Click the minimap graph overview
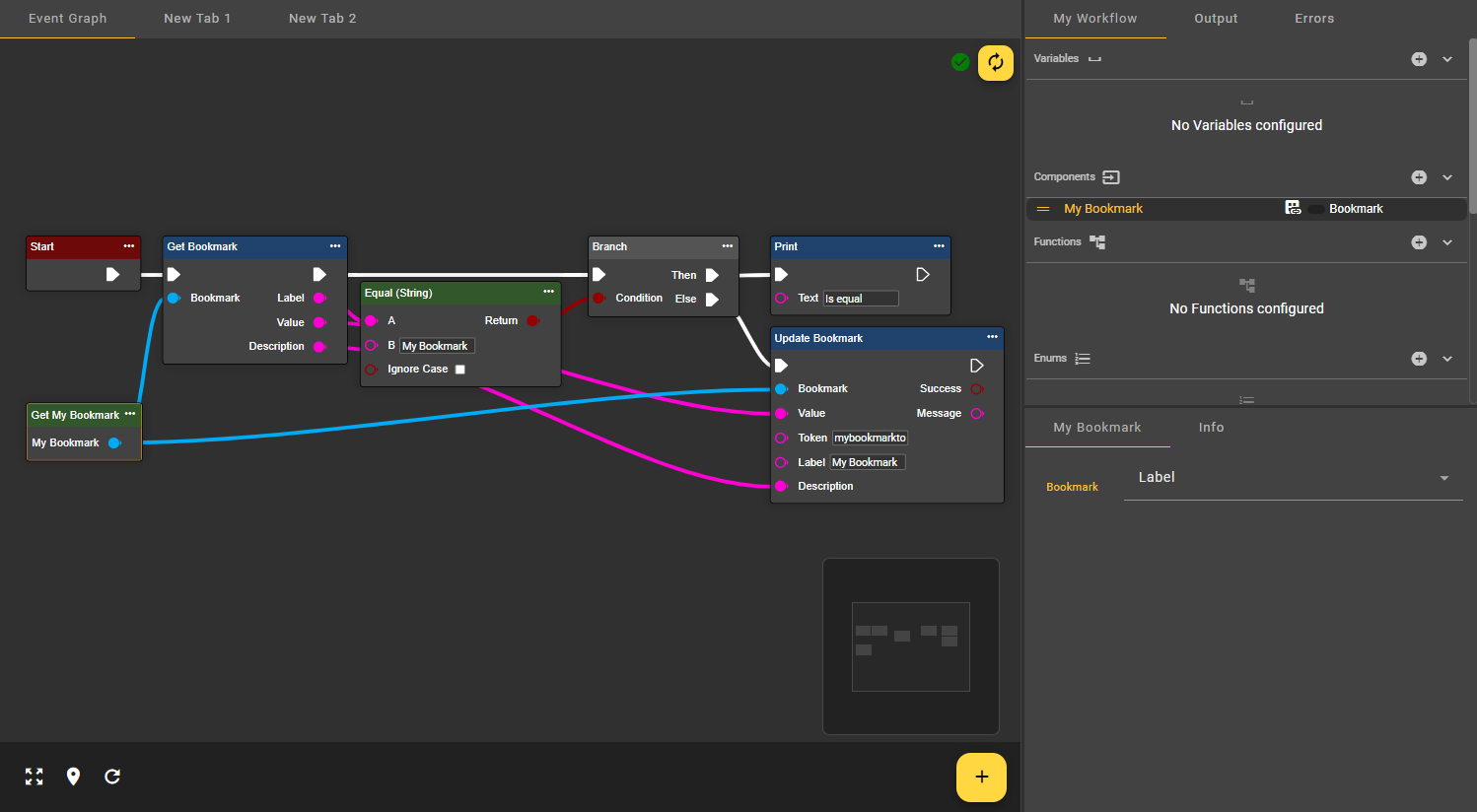Screen dimensions: 1477x812 tap(910, 646)
